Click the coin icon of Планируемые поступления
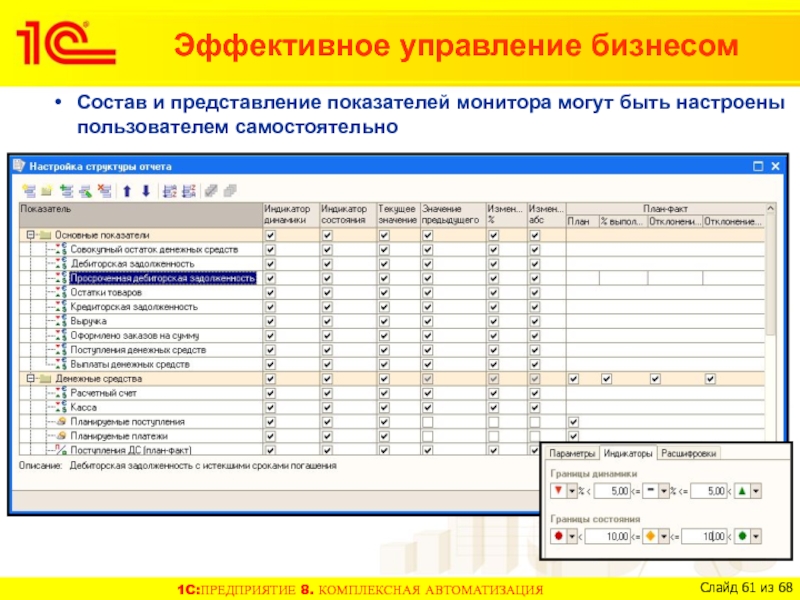This screenshot has width=800, height=600. coord(61,421)
